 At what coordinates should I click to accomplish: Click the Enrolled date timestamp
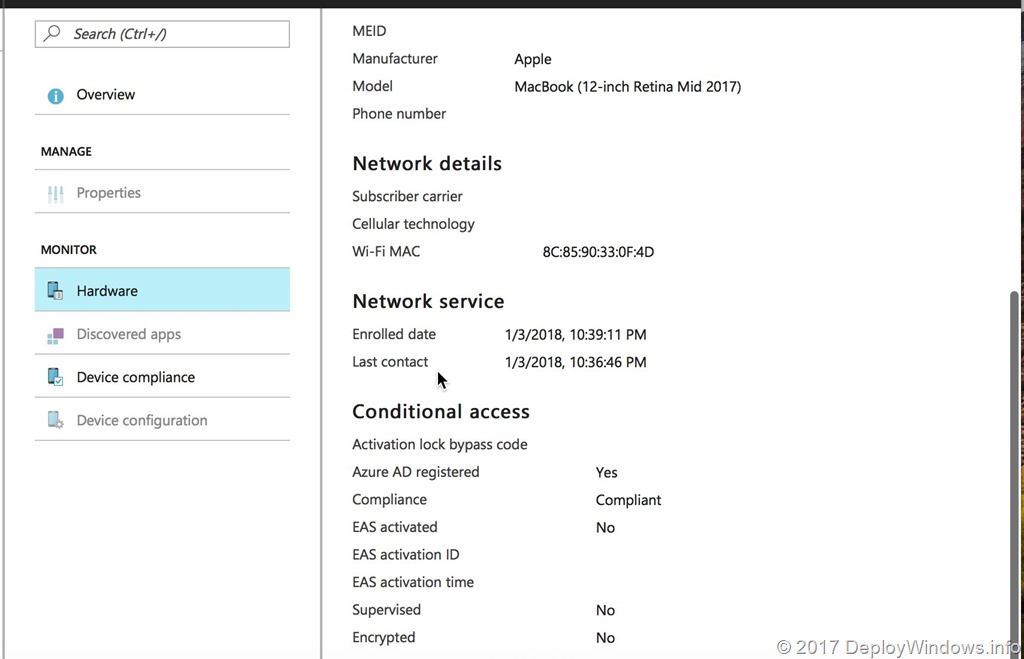575,335
